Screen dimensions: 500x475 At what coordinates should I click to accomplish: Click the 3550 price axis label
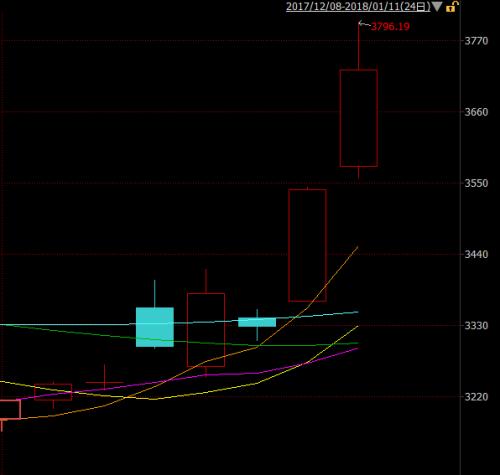[476, 183]
